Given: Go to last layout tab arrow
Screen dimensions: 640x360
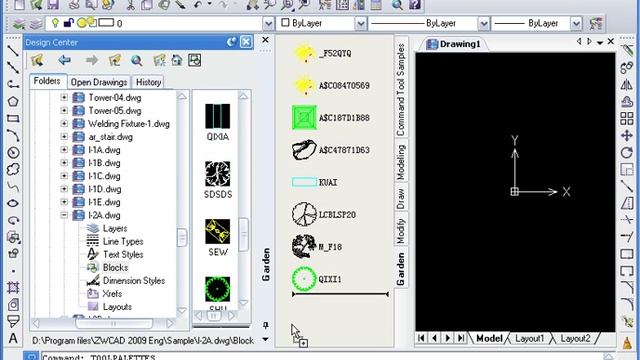Looking at the screenshot, I should (x=461, y=338).
